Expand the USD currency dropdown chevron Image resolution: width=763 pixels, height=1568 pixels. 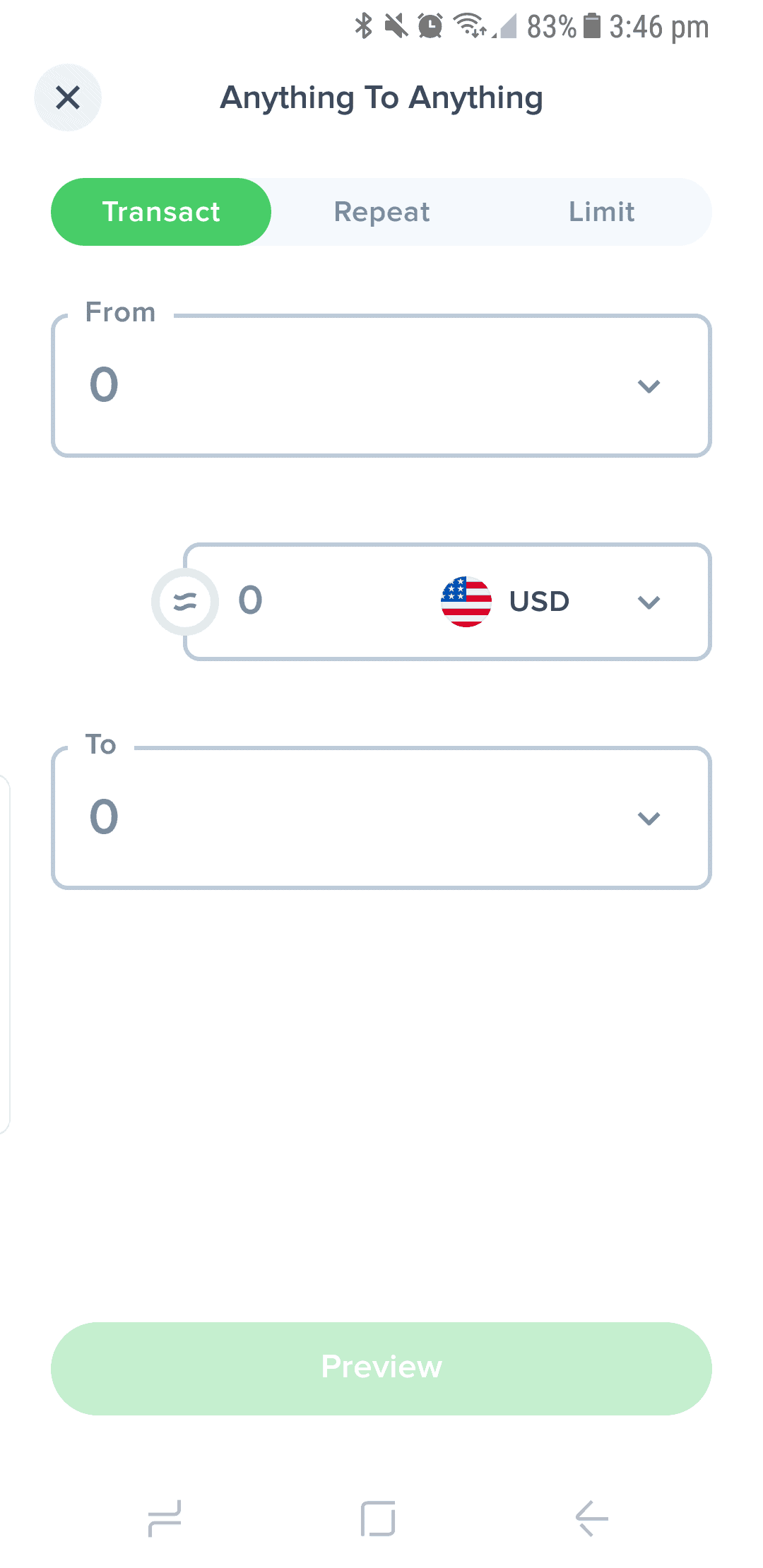click(649, 602)
